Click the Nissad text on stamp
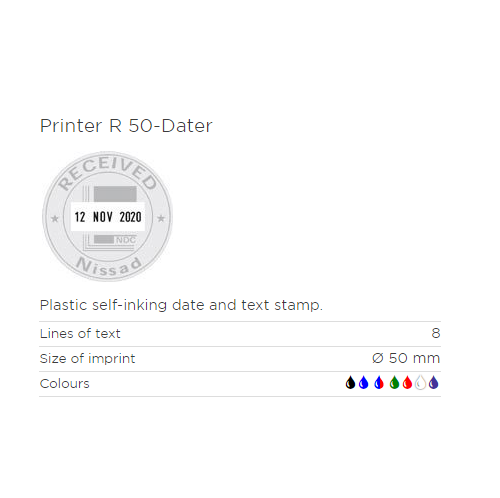The height and width of the screenshot is (498, 500). pos(109,267)
